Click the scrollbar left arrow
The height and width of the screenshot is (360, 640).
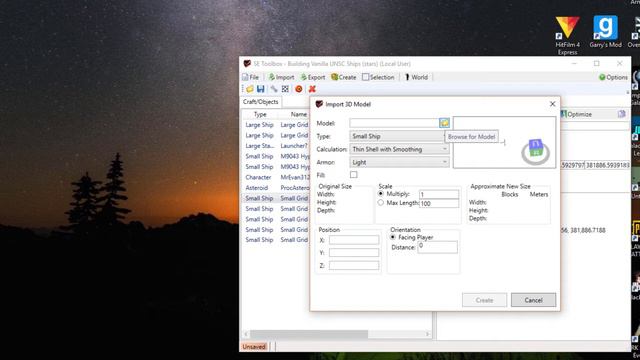[x=246, y=334]
